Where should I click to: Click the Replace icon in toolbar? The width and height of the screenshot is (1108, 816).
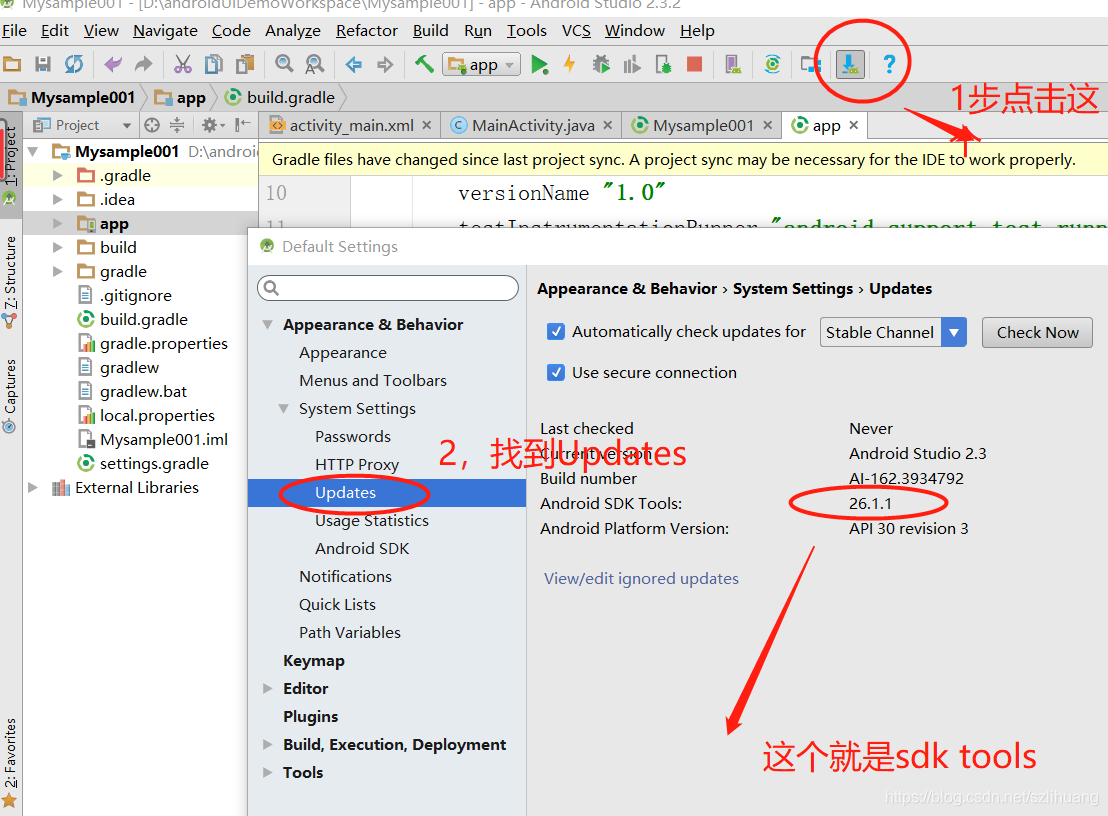click(x=314, y=64)
